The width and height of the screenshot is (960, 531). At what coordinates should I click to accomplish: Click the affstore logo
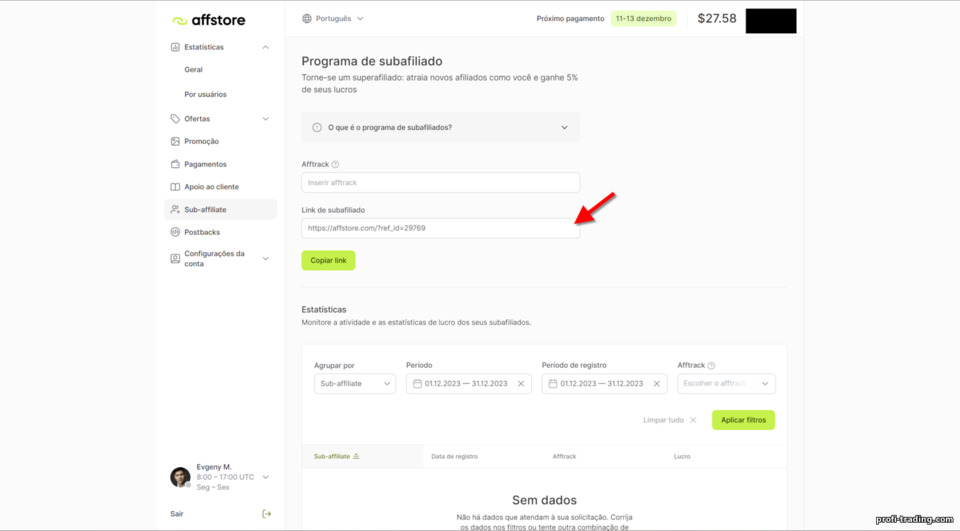click(208, 20)
